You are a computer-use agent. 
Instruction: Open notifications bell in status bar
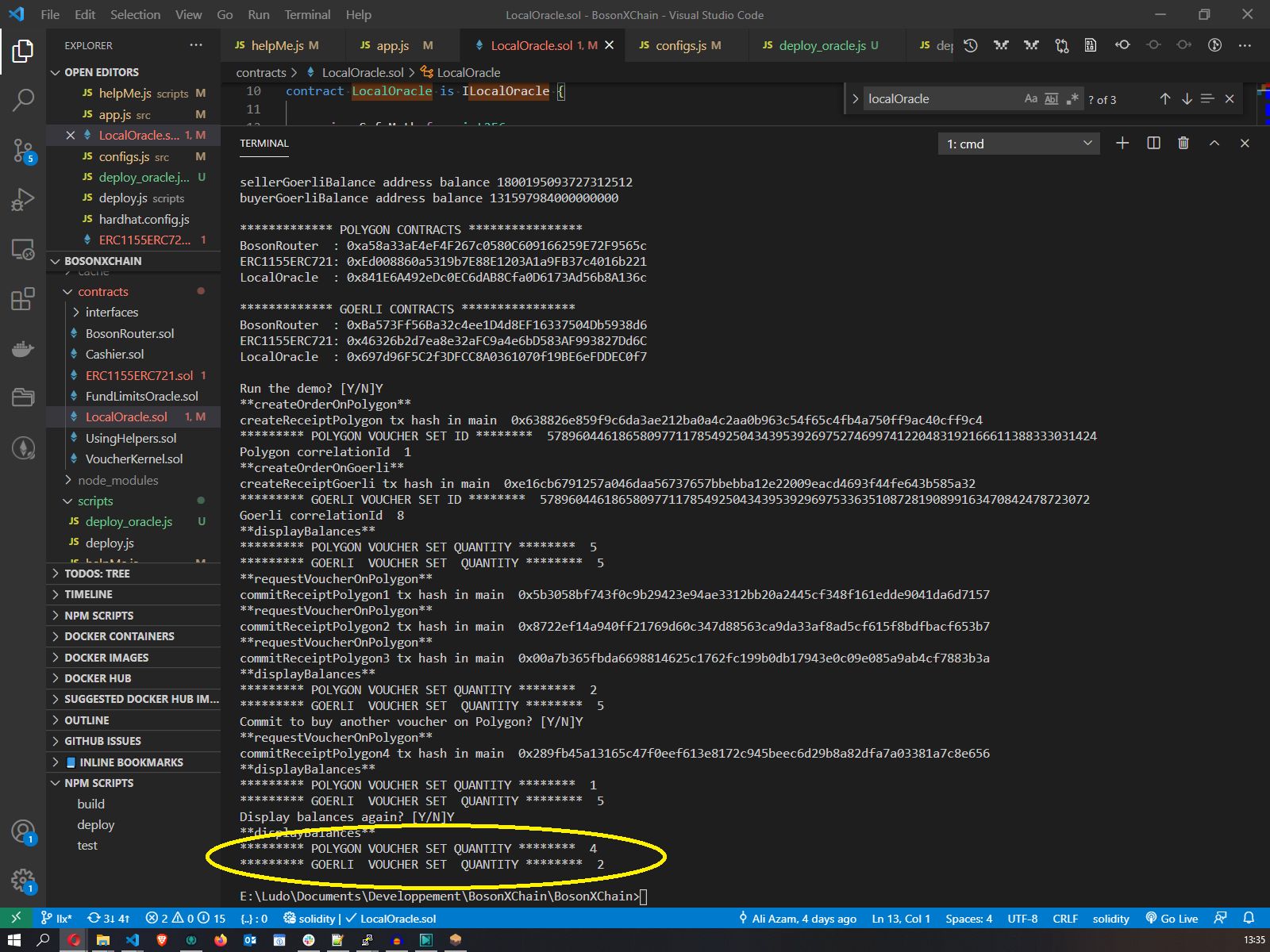pyautogui.click(x=1249, y=918)
